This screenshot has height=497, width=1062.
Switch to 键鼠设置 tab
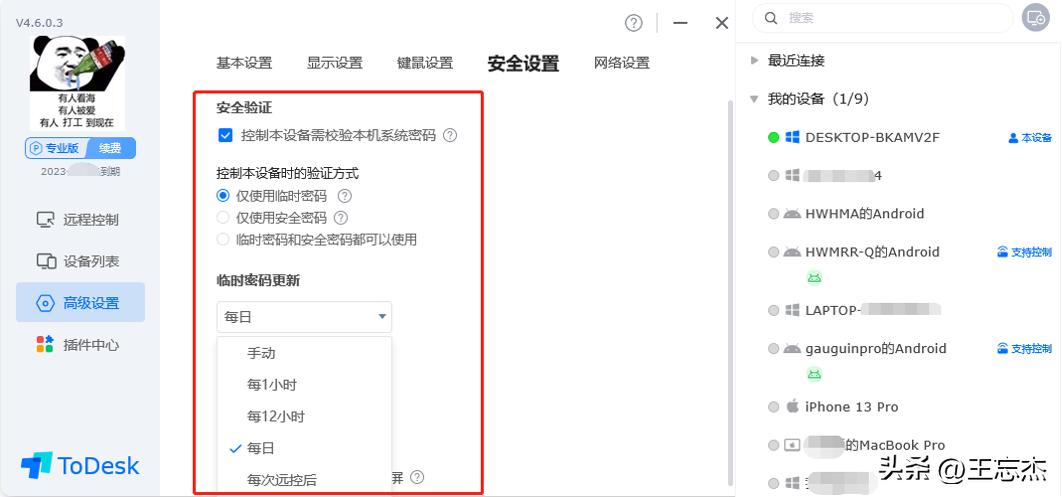pyautogui.click(x=425, y=63)
